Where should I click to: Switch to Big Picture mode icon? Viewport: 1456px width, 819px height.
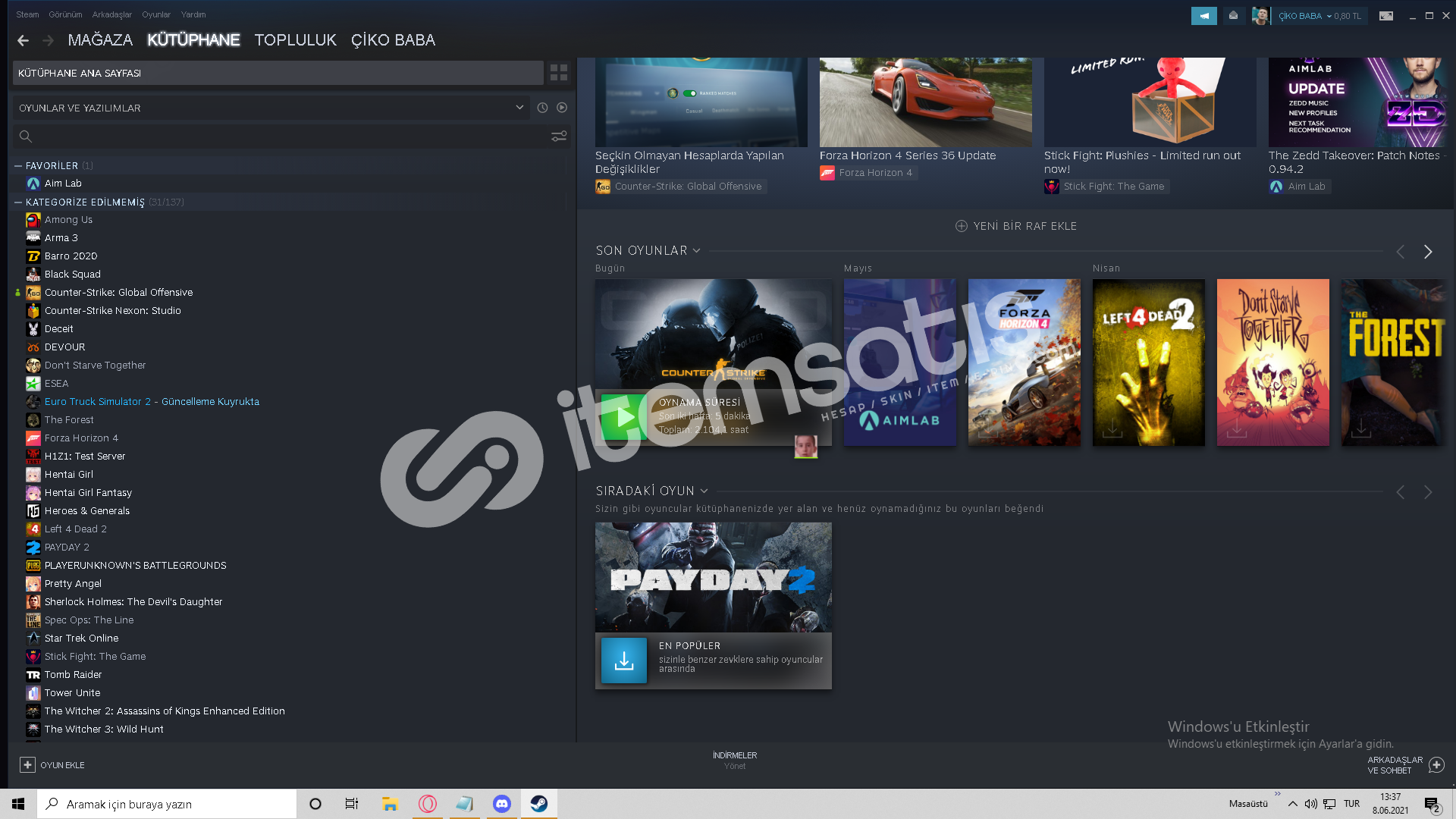(x=1385, y=16)
